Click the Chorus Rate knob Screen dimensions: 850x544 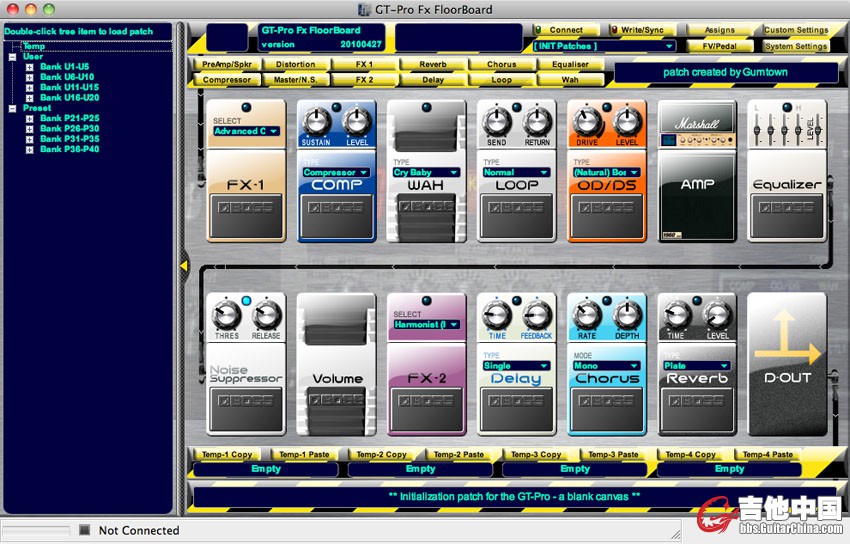587,315
